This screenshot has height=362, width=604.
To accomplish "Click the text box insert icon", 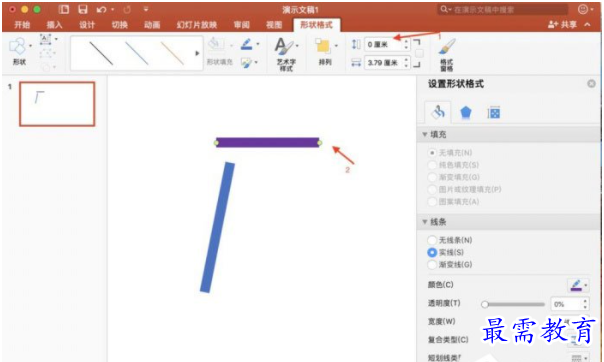I will click(x=45, y=39).
